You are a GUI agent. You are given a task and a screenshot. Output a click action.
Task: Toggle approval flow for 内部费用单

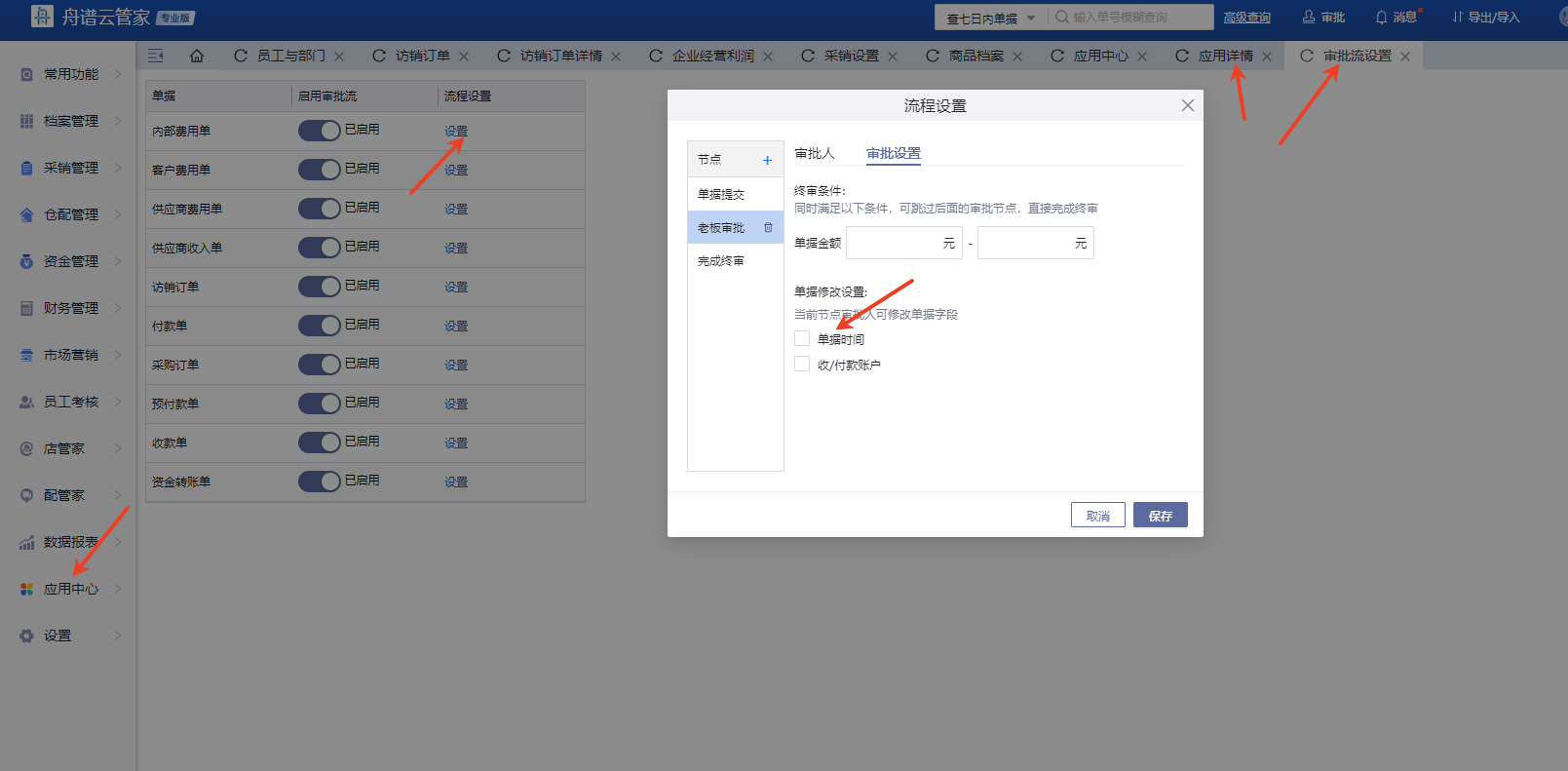point(319,131)
